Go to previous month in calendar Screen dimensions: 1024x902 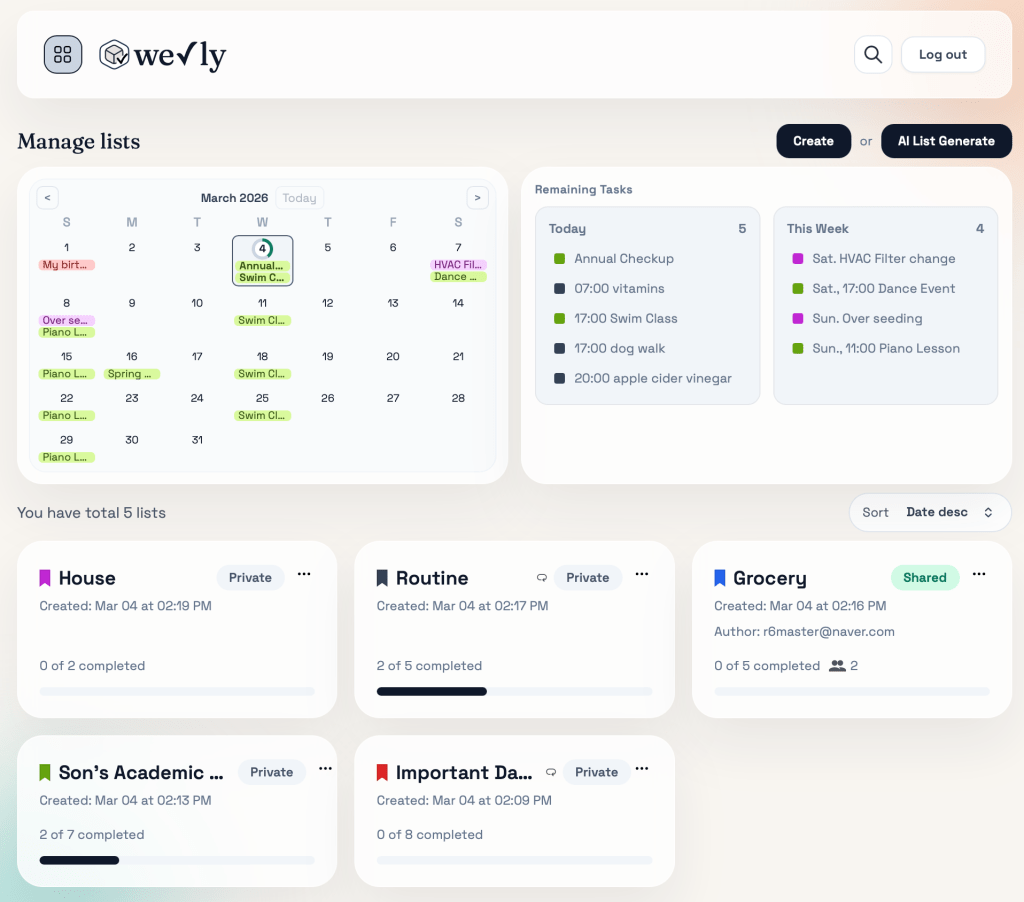coord(47,198)
